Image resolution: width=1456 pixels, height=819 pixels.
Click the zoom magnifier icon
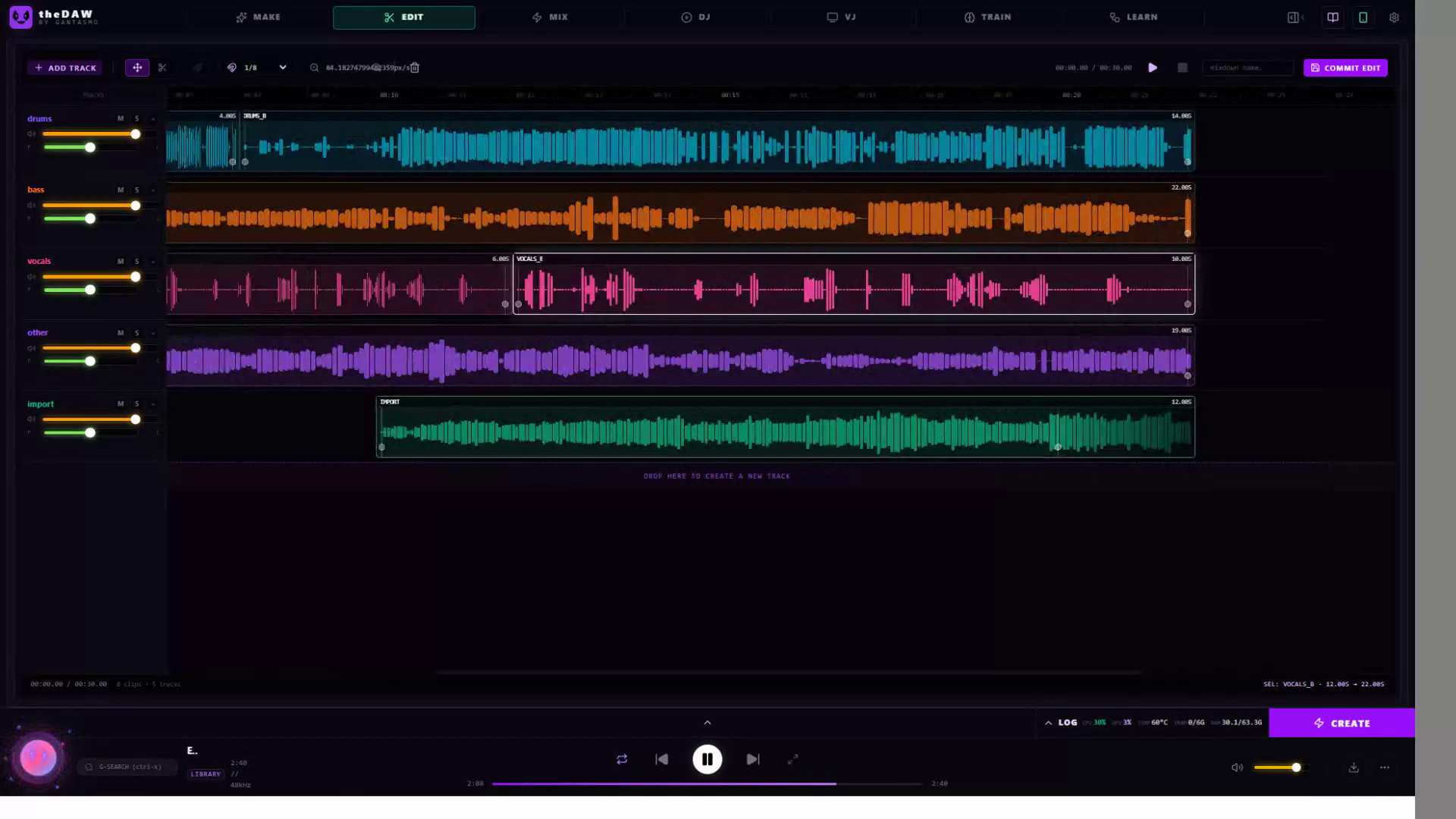(x=314, y=67)
